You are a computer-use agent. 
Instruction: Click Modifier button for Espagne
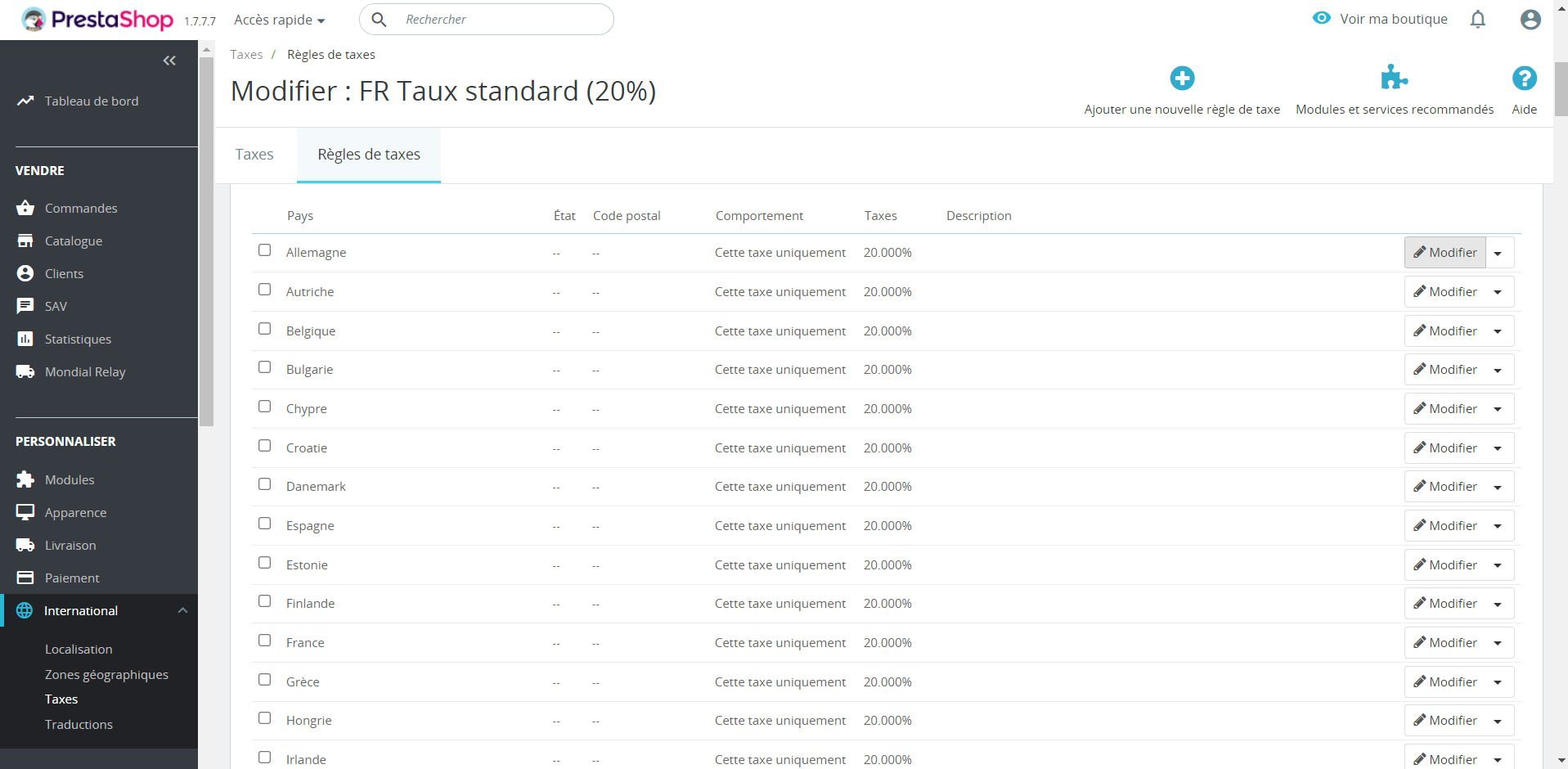click(x=1445, y=526)
